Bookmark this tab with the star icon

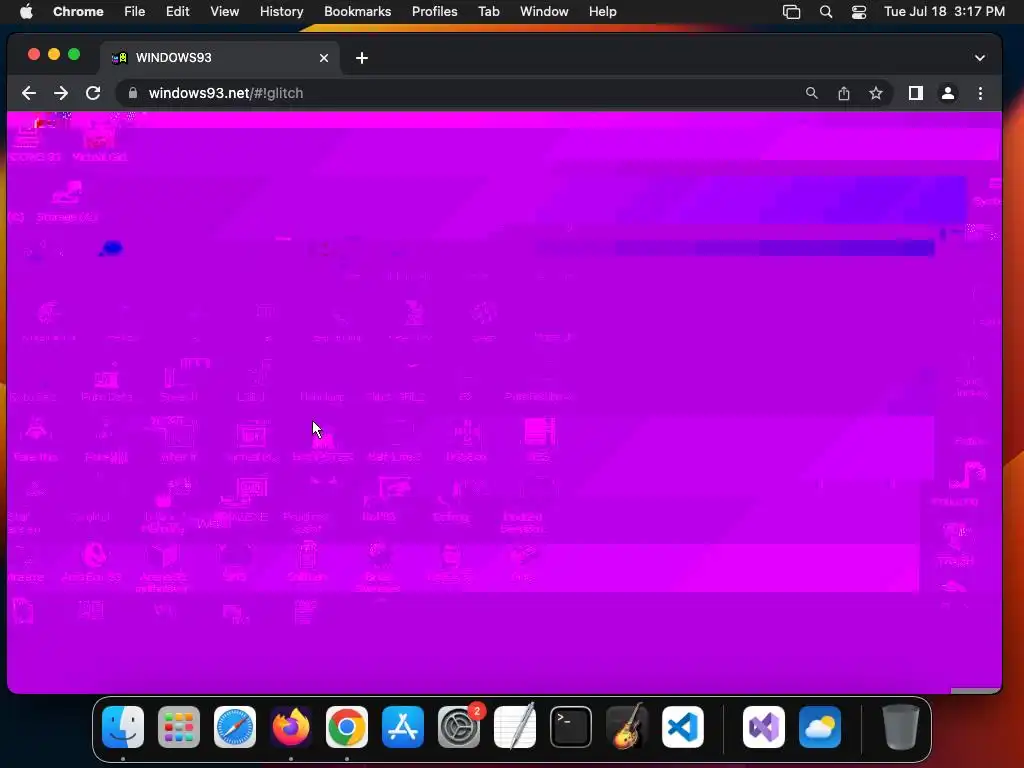[x=876, y=93]
